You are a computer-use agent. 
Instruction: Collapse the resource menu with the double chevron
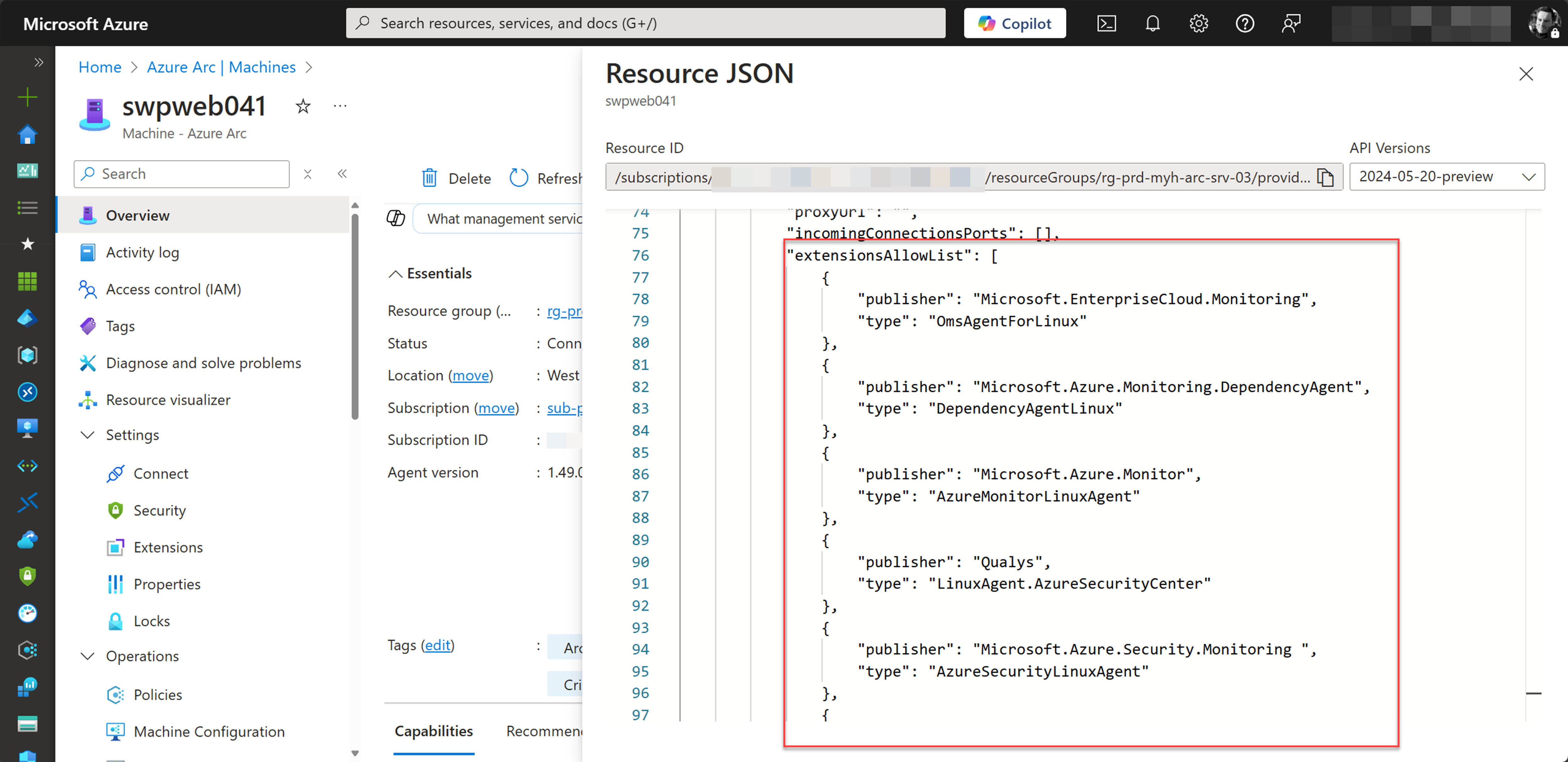(x=343, y=174)
